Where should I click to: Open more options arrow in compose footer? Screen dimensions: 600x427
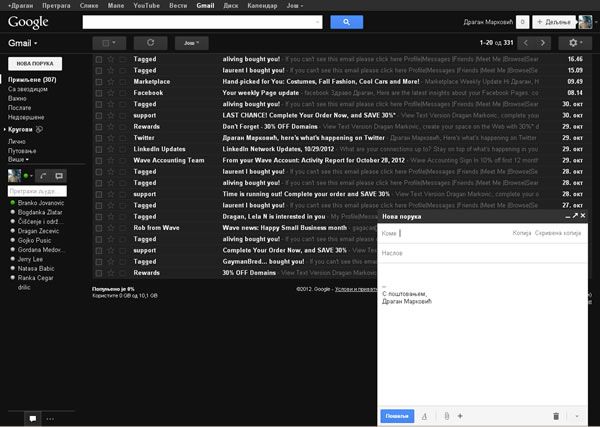pos(577,416)
